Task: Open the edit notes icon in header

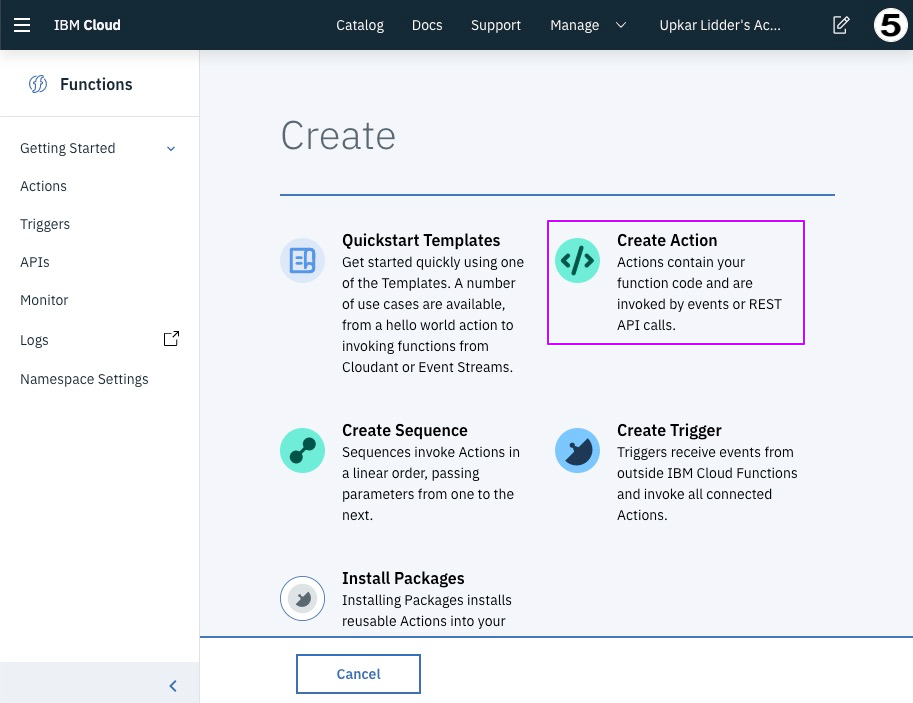Action: [841, 25]
